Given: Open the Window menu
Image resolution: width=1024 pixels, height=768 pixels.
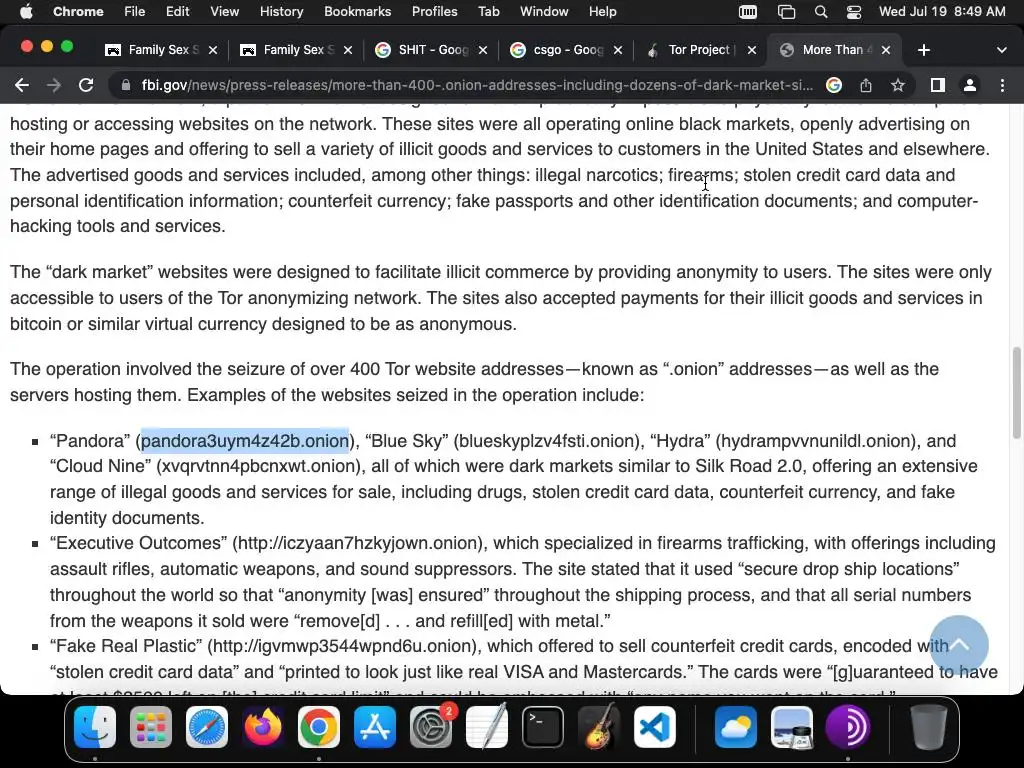Looking at the screenshot, I should (544, 11).
